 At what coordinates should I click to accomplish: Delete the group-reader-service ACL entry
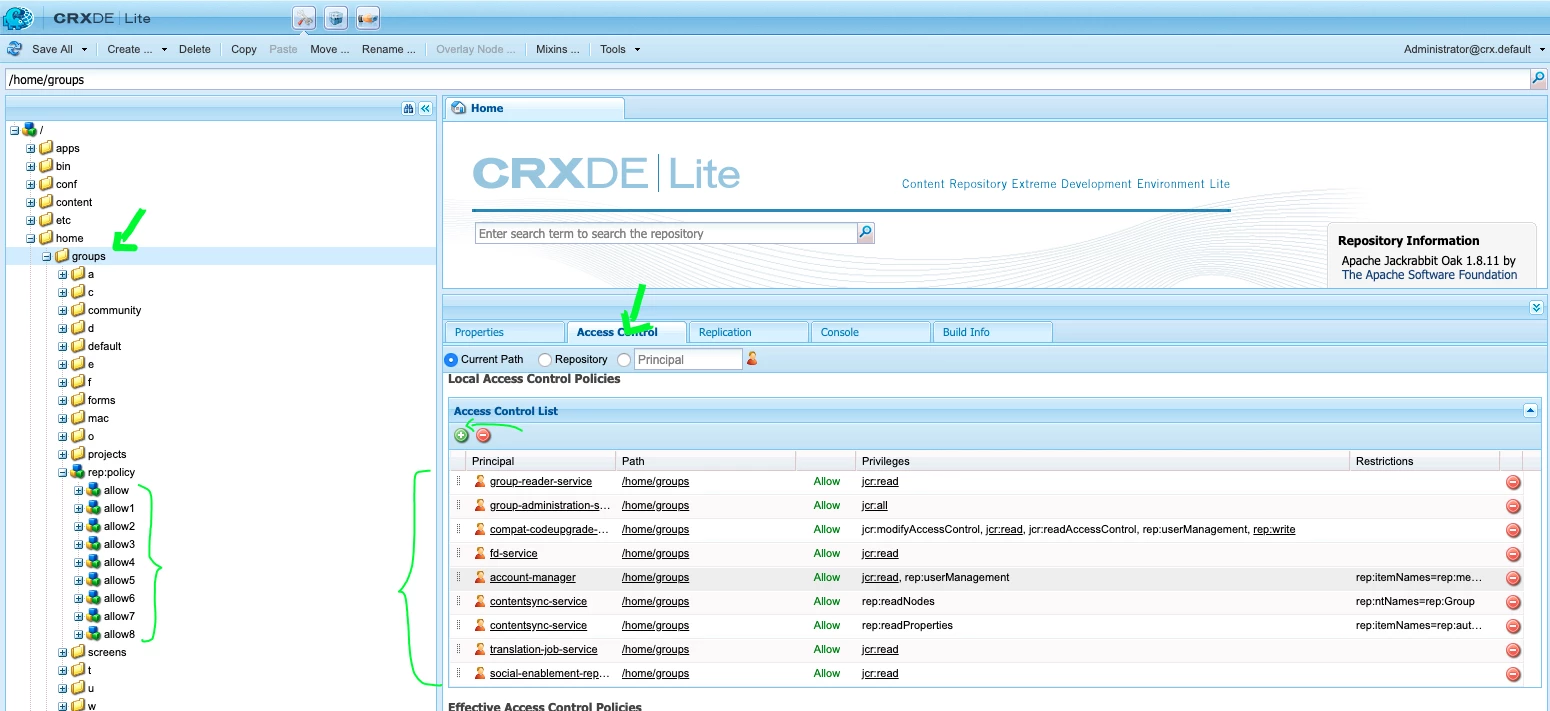1513,482
